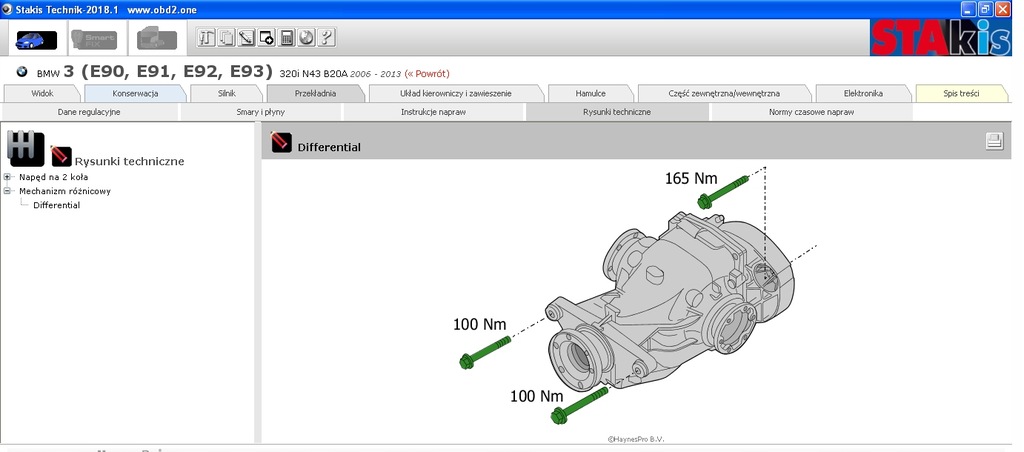
Task: Restore down the Stakis Technik window
Action: tap(985, 9)
